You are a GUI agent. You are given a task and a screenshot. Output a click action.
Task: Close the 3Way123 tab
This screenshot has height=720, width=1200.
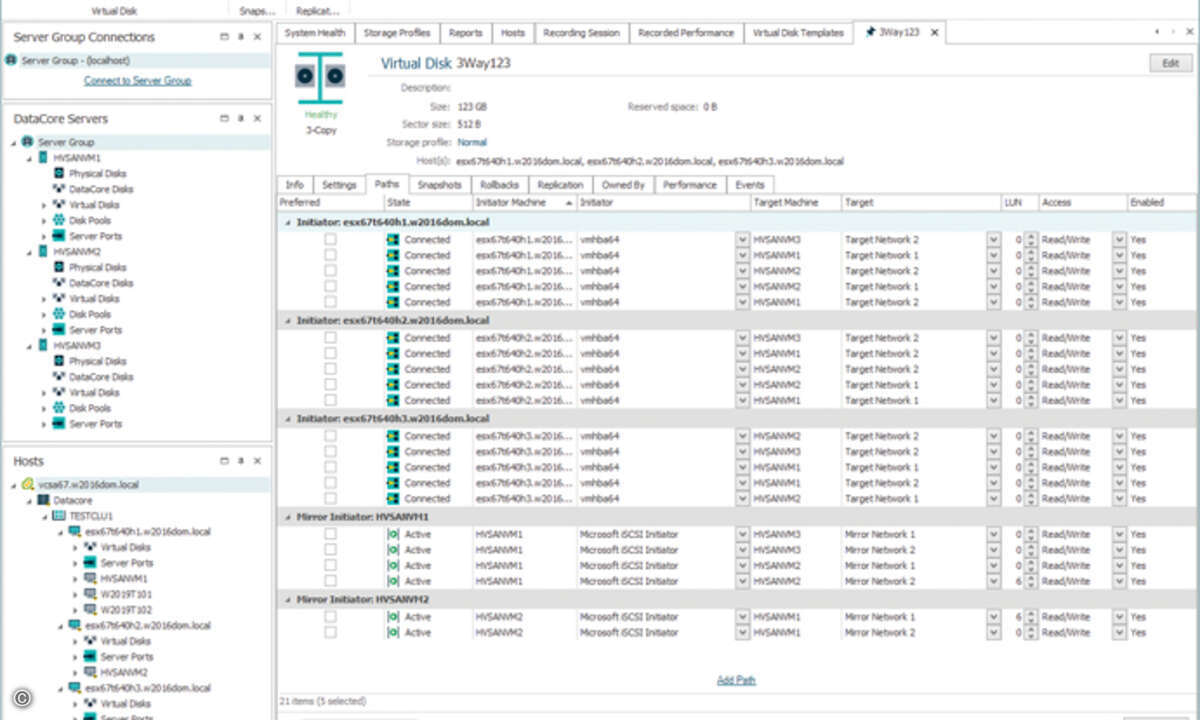[x=934, y=33]
